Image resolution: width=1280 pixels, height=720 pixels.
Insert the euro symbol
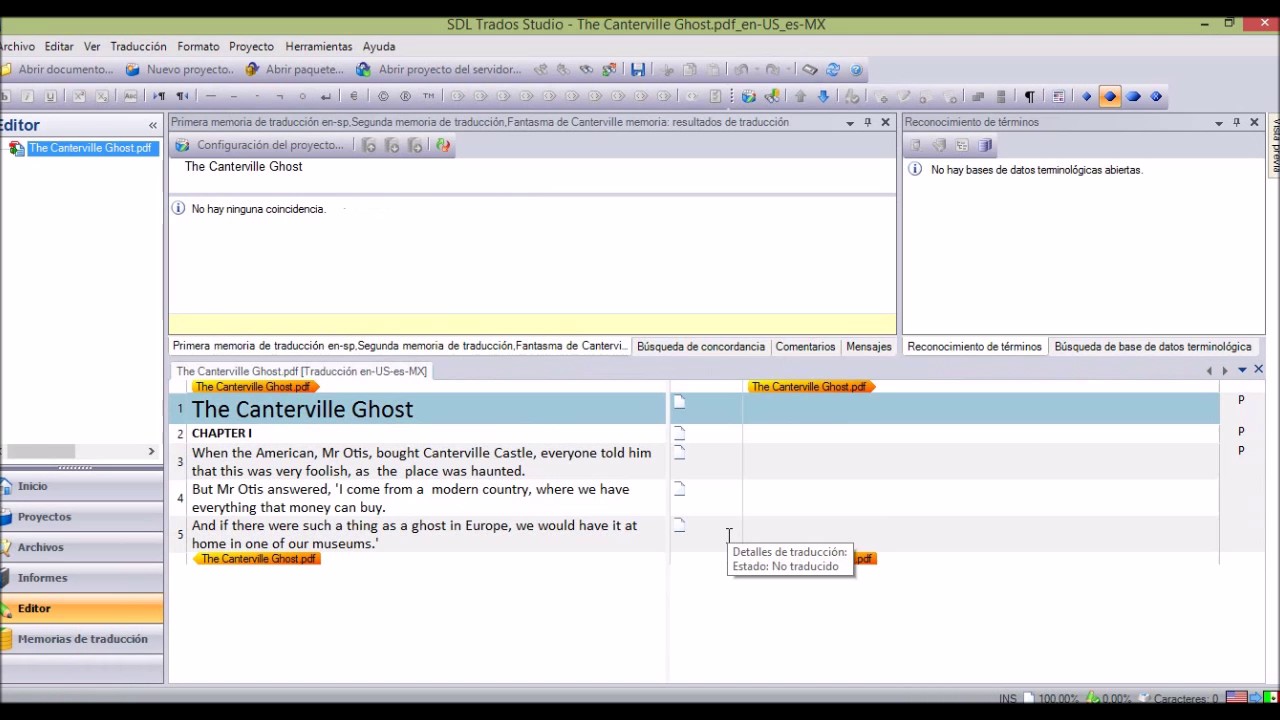pos(354,97)
